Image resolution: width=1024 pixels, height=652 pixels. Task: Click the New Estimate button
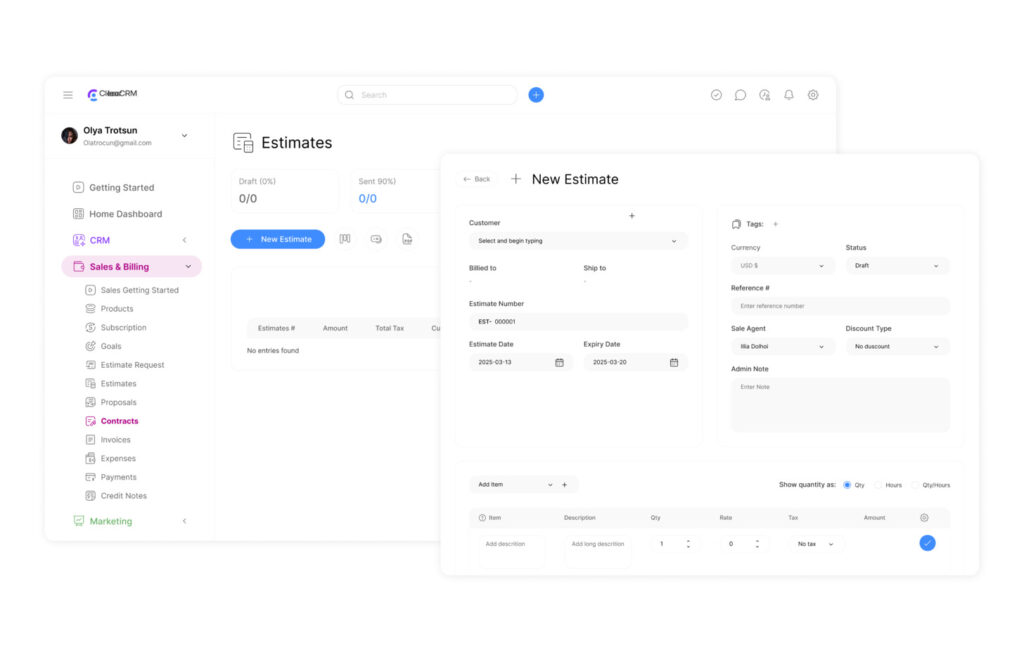(278, 239)
